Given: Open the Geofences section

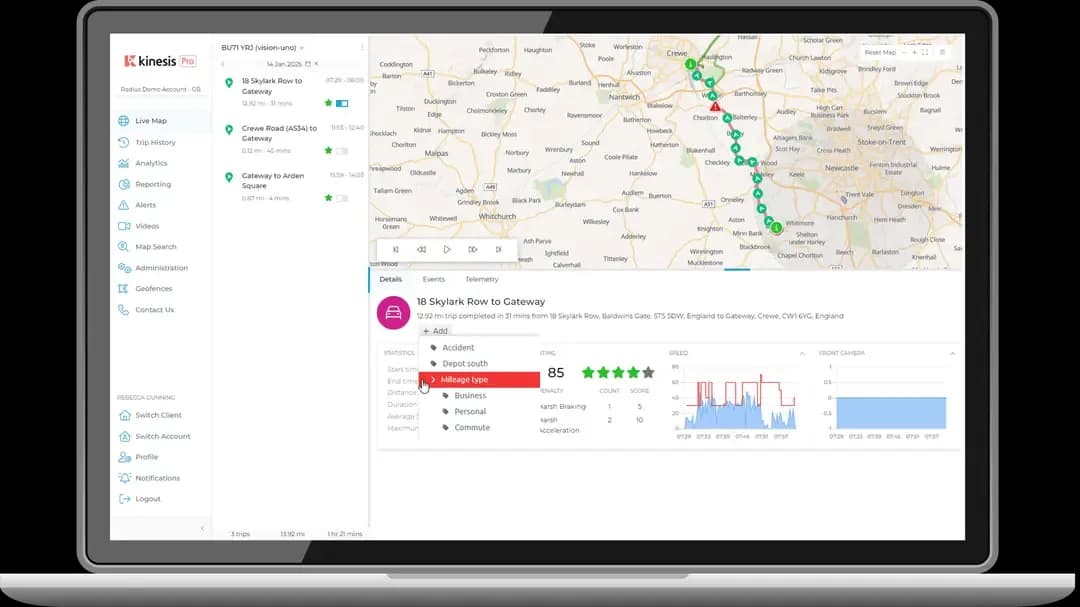Looking at the screenshot, I should pyautogui.click(x=153, y=289).
